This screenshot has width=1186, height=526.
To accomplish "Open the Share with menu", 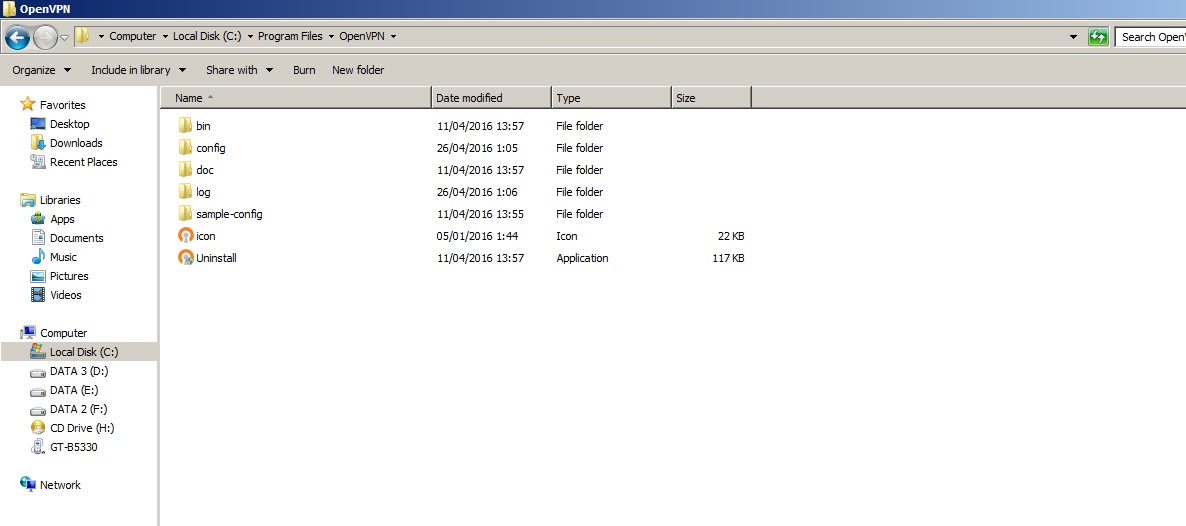I will coord(239,70).
